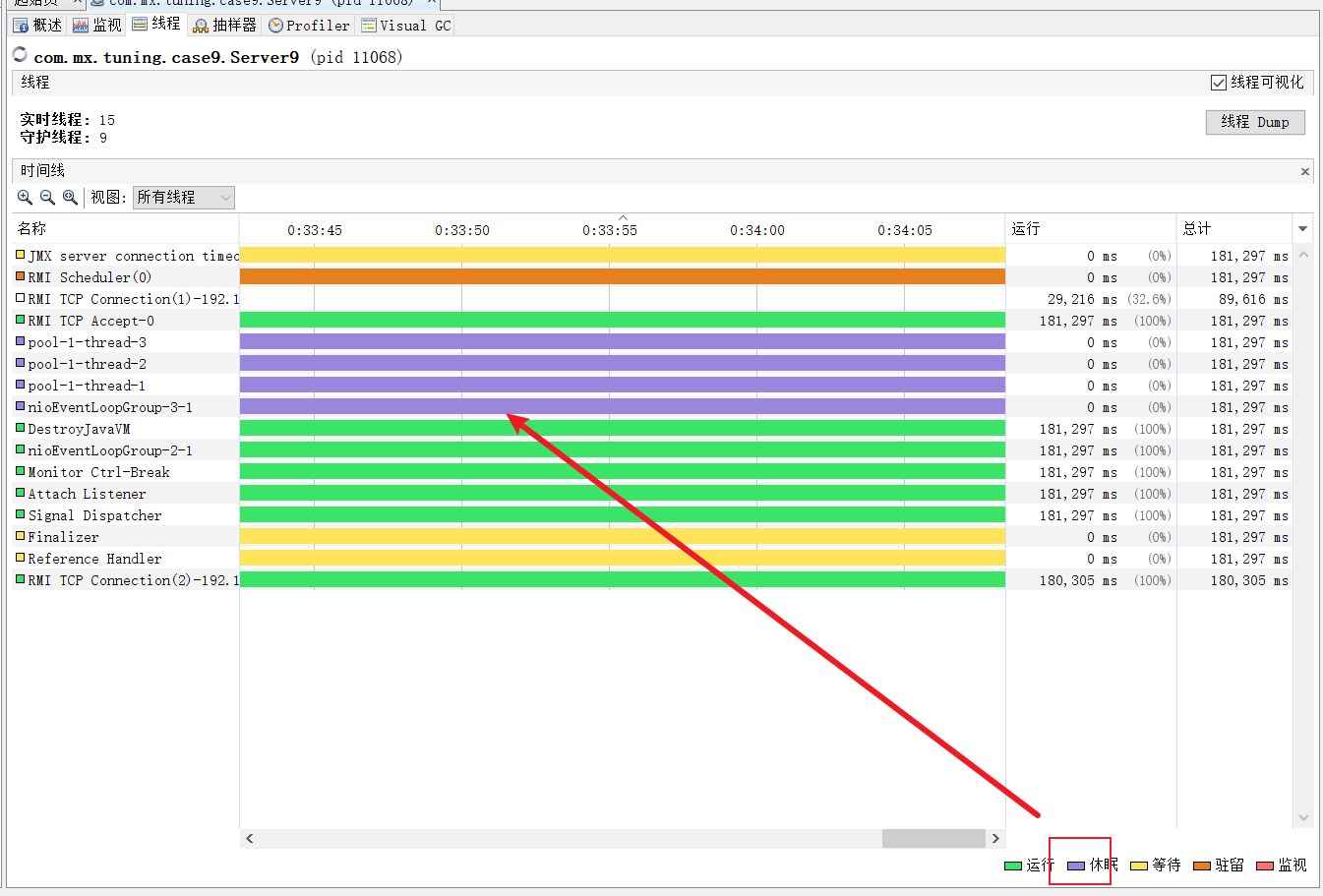The width and height of the screenshot is (1323, 896).
Task: Click the purple 休眠 legend swatch
Action: (1076, 866)
